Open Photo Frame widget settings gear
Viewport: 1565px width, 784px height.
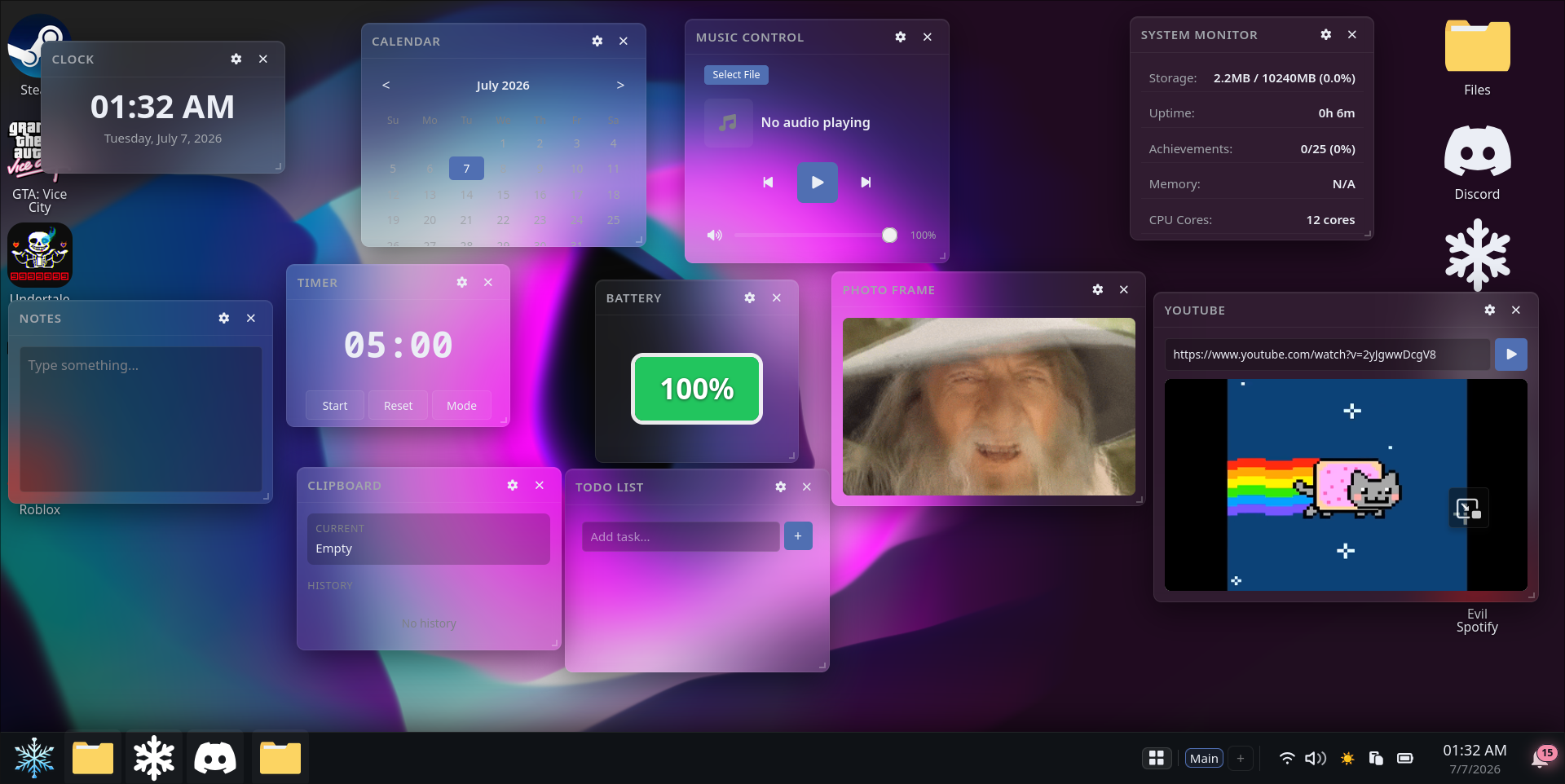coord(1098,290)
